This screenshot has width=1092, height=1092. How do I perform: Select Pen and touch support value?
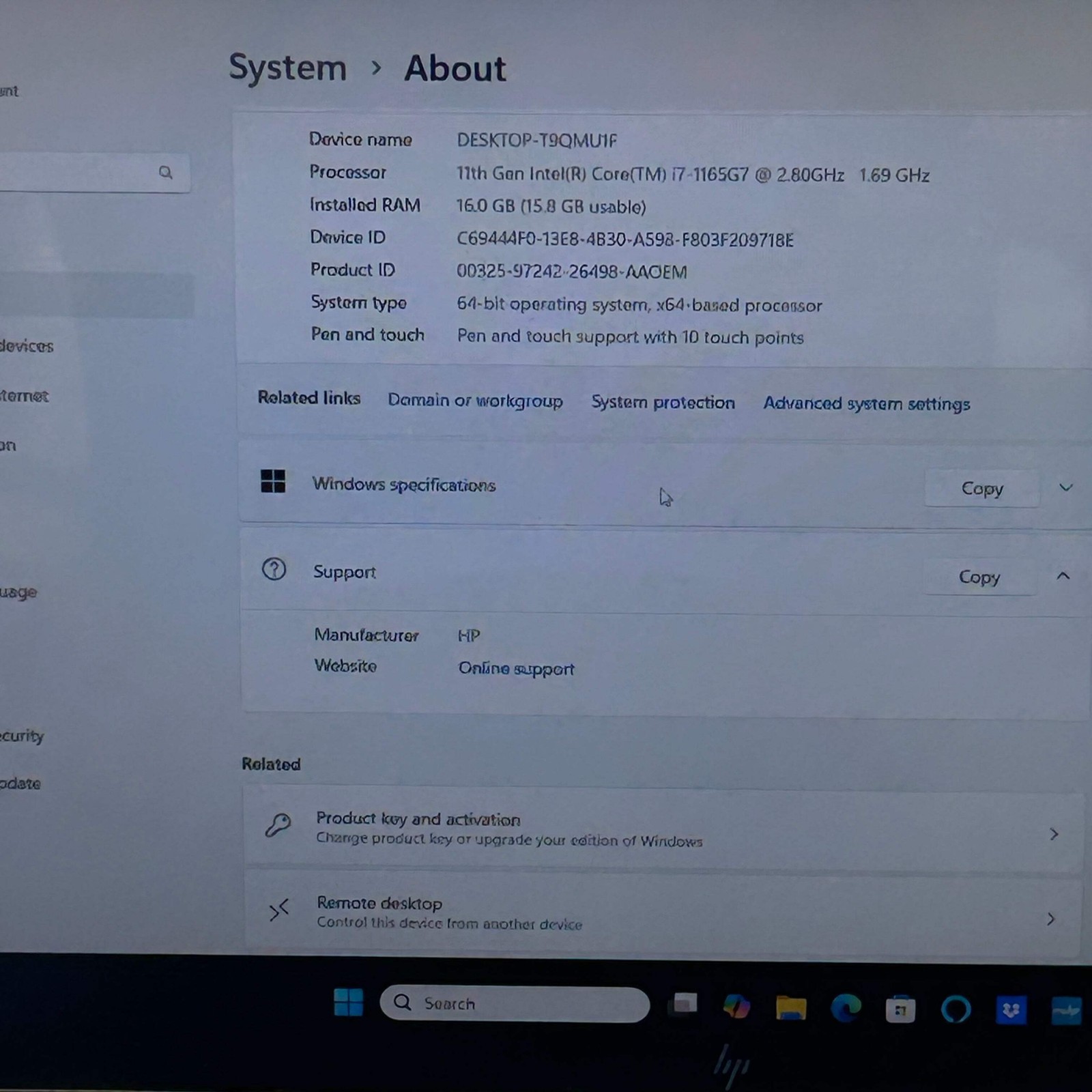click(x=630, y=337)
